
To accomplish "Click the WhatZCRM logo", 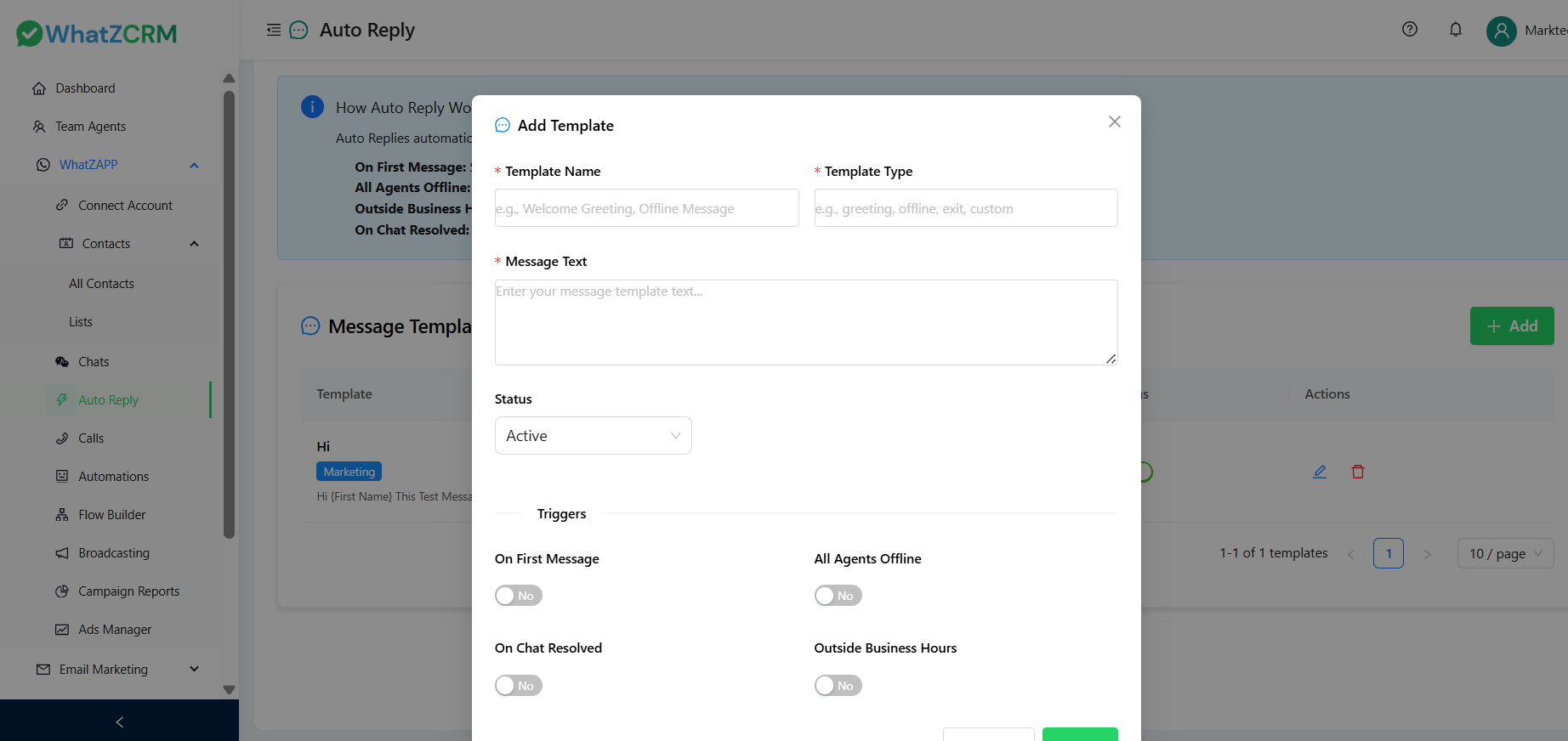I will click(x=97, y=34).
